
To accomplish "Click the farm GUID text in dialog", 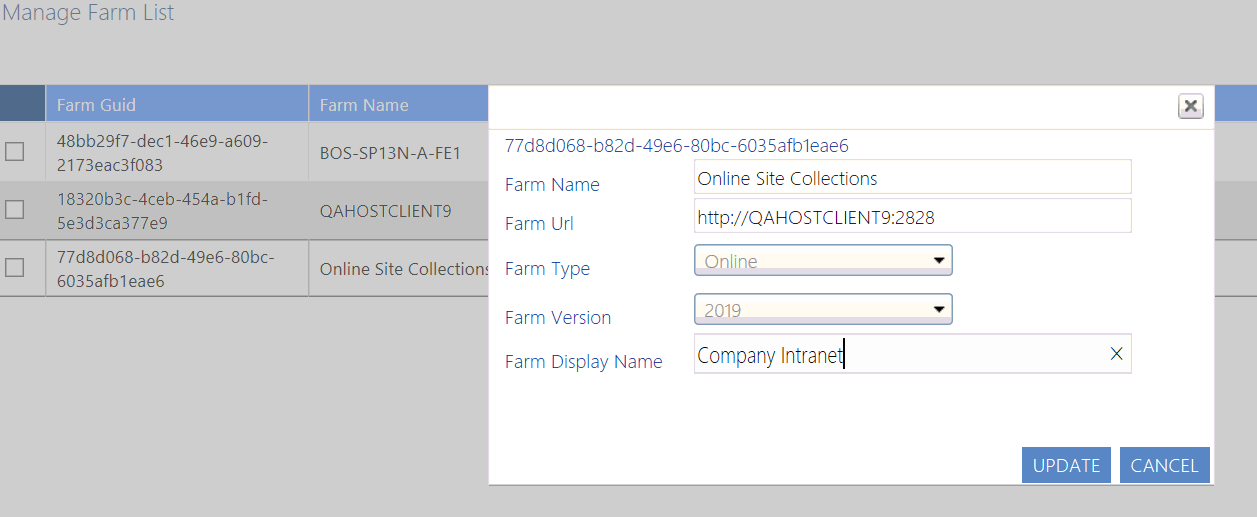I will coord(676,146).
